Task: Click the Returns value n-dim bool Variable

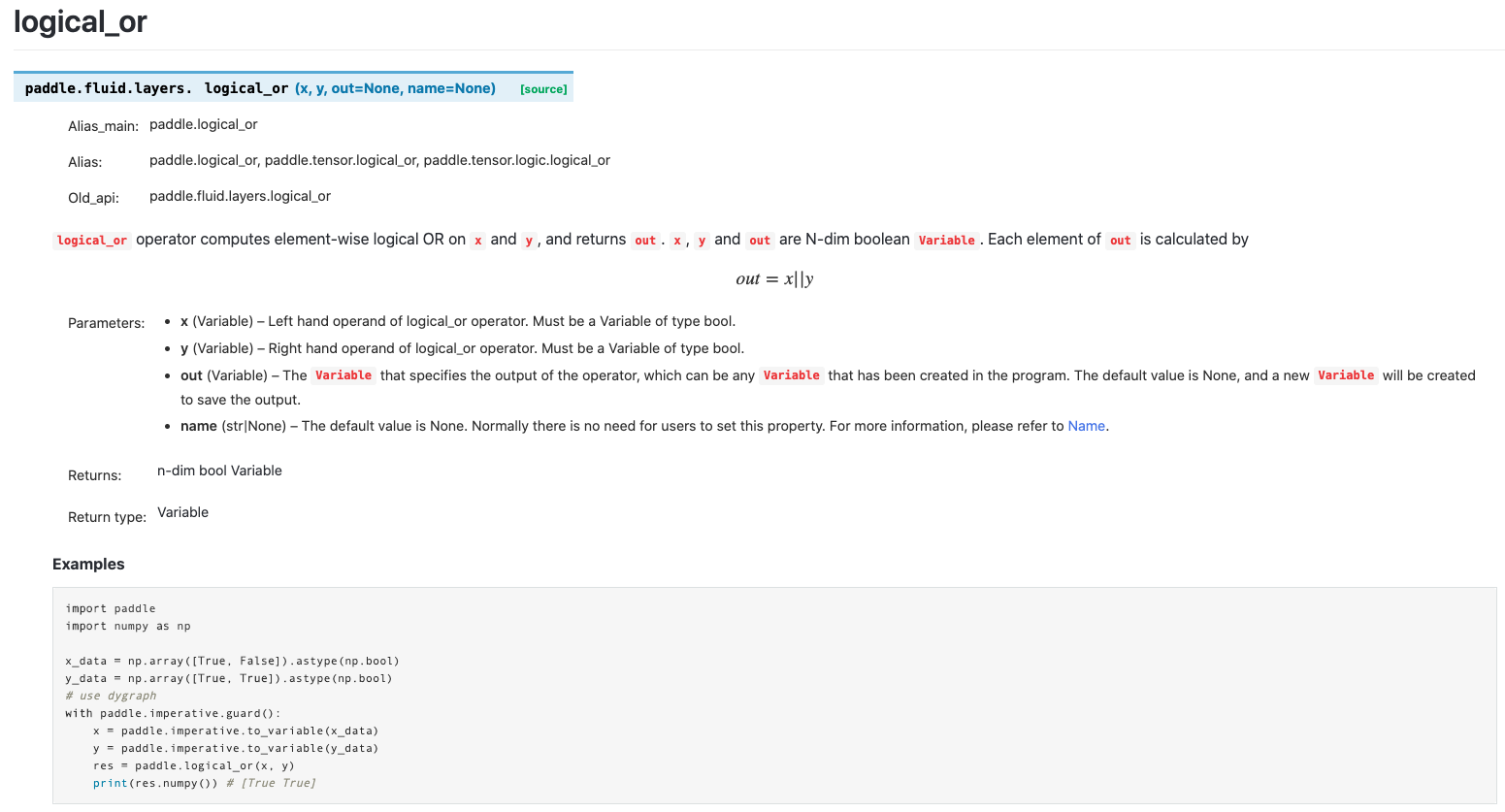Action: click(219, 471)
